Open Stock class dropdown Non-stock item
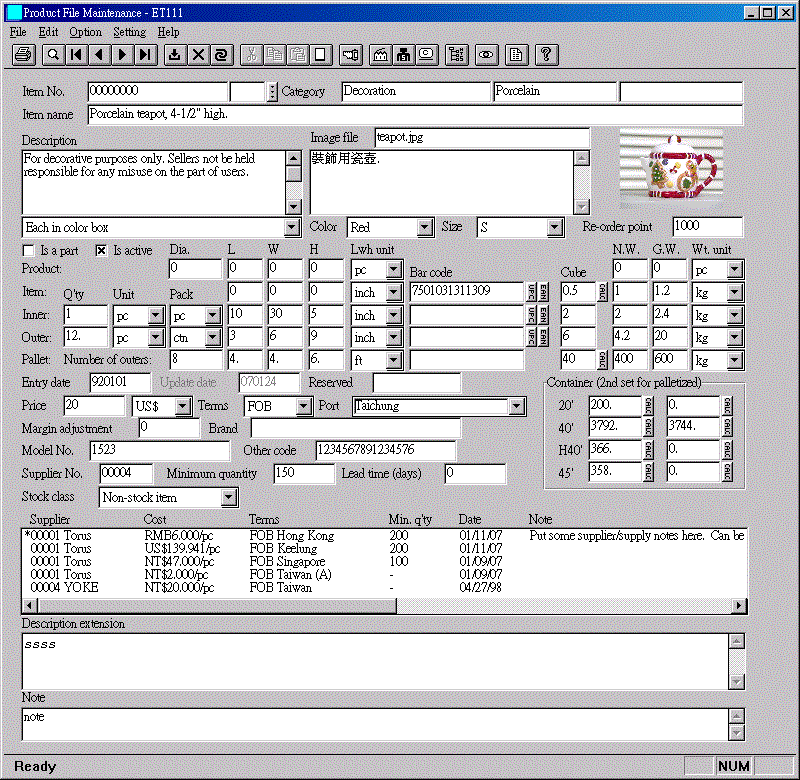800x780 pixels. tap(229, 497)
